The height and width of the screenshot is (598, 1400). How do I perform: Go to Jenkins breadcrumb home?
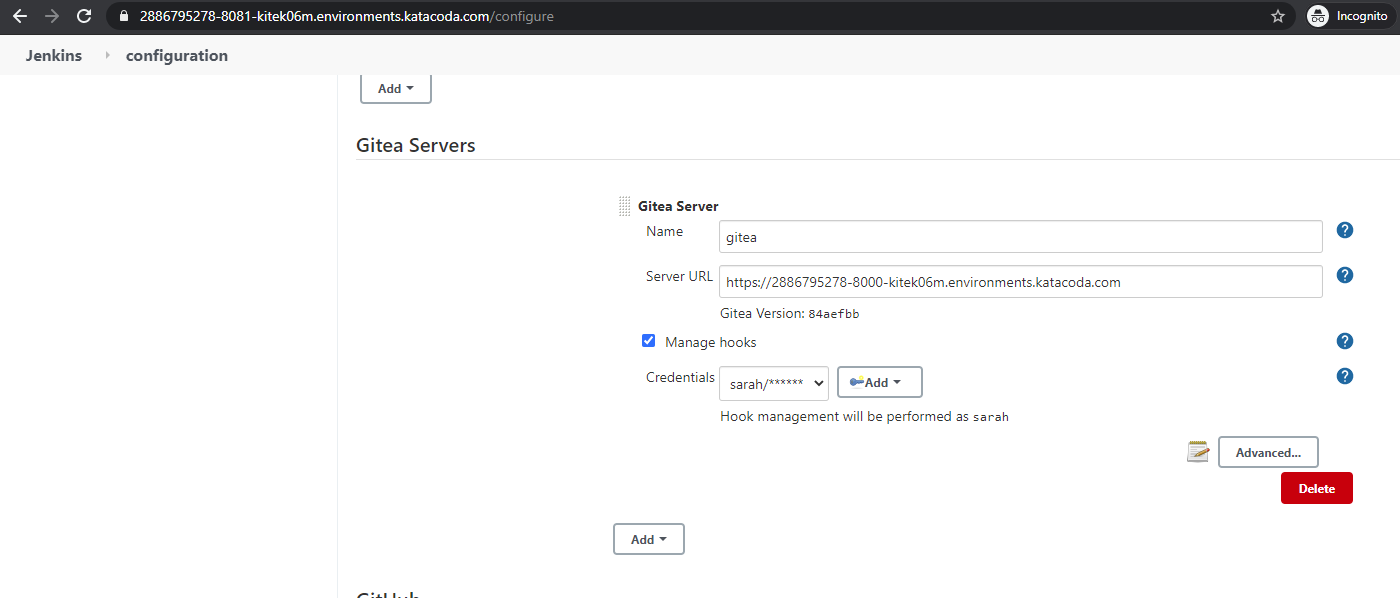[54, 56]
